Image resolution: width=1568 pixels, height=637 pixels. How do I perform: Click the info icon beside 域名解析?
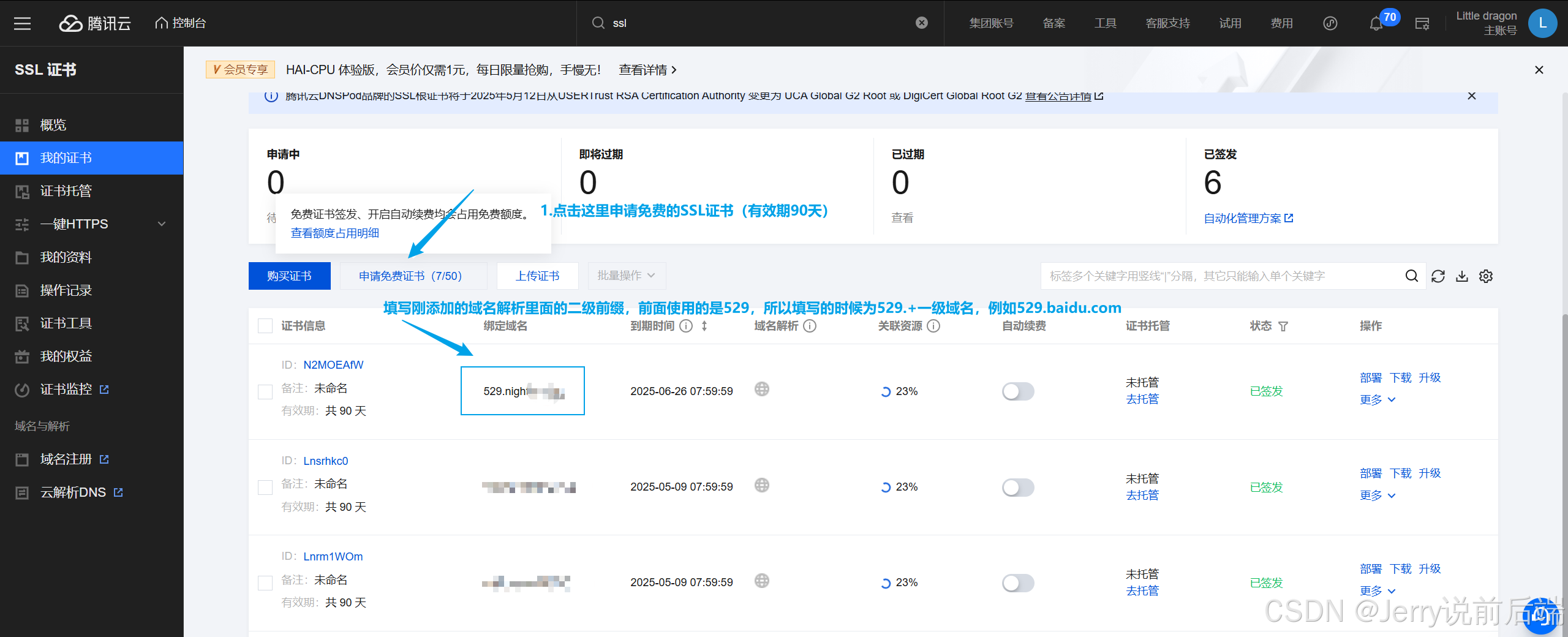tap(810, 326)
